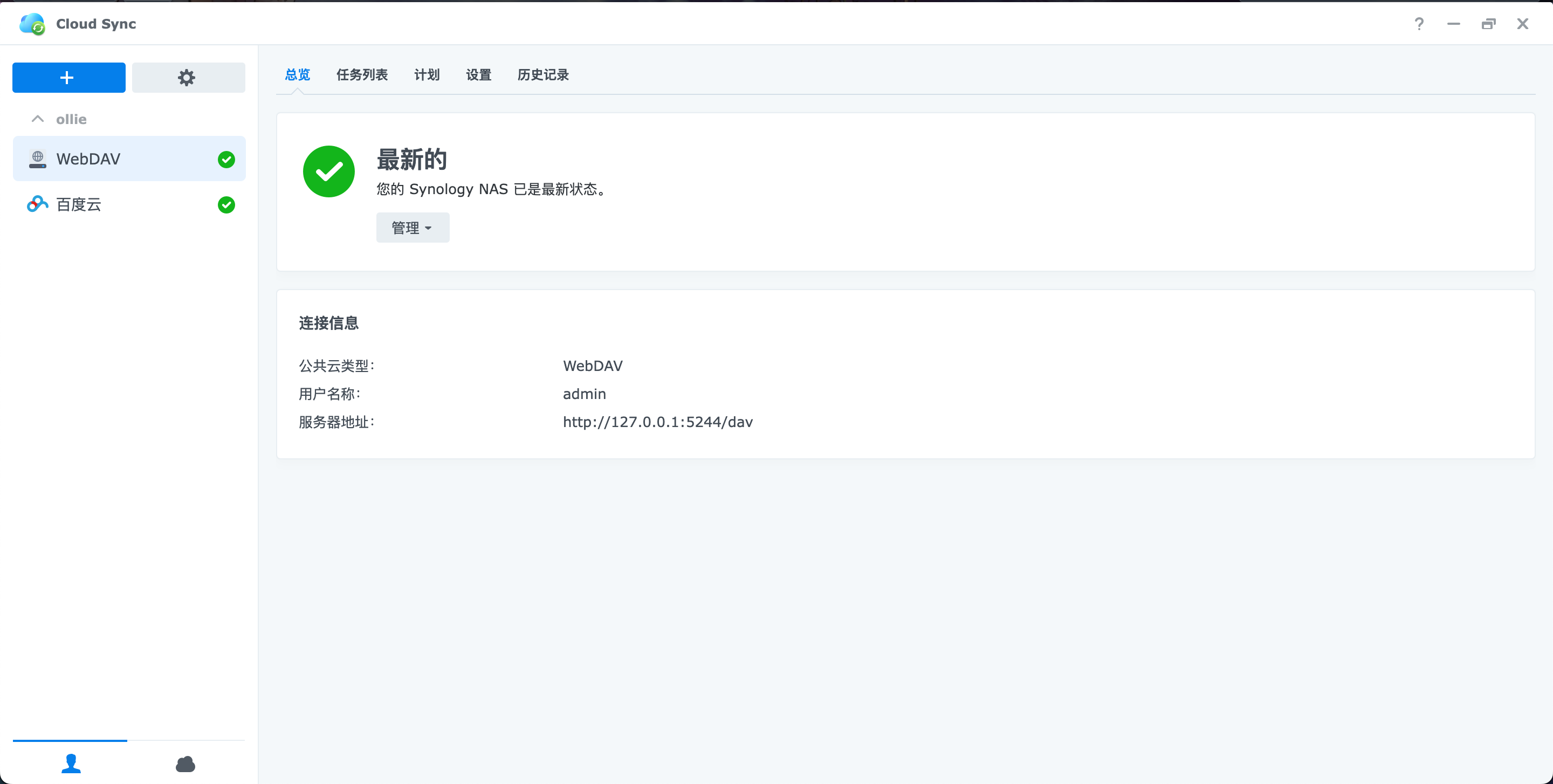Open the help question mark icon
This screenshot has height=784, width=1553.
tap(1419, 24)
